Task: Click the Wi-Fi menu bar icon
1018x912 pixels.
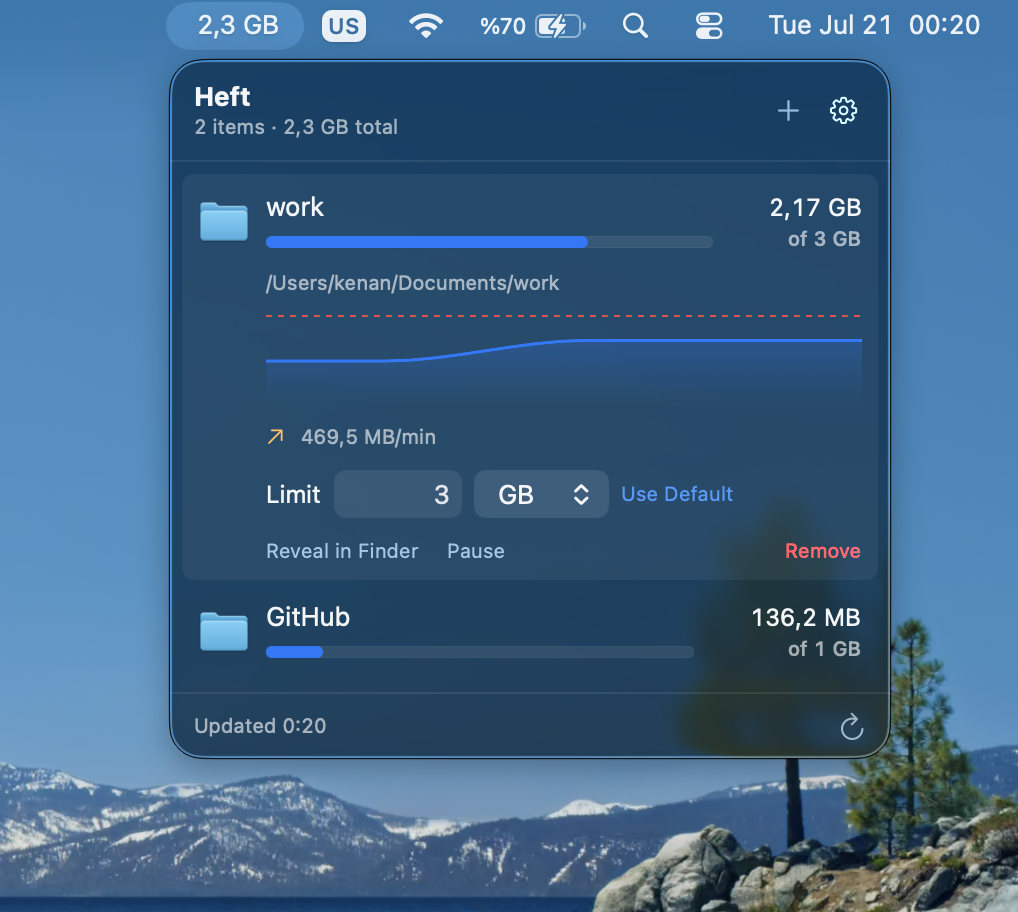Action: tap(426, 26)
